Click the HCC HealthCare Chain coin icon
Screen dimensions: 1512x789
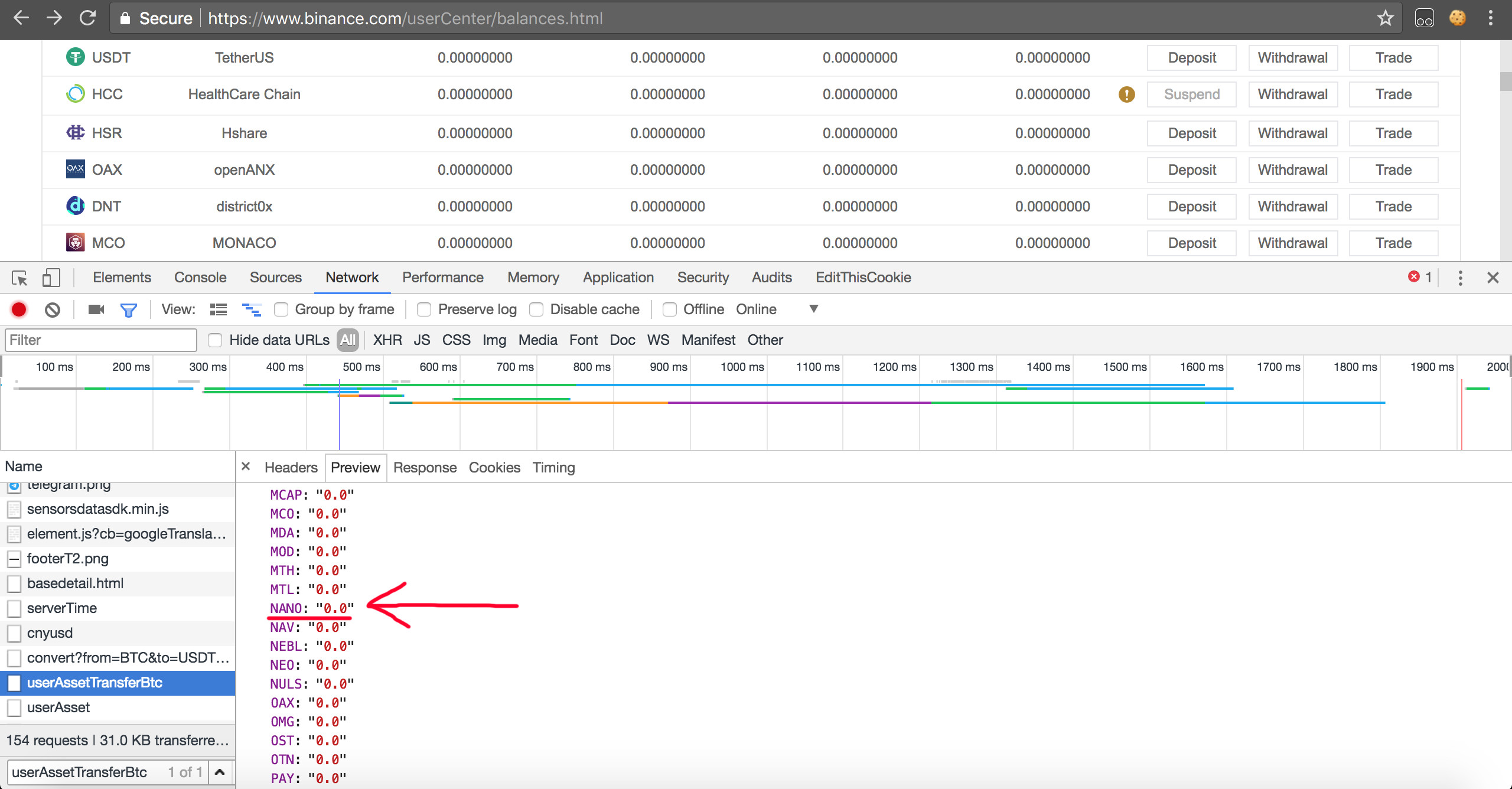pos(75,94)
